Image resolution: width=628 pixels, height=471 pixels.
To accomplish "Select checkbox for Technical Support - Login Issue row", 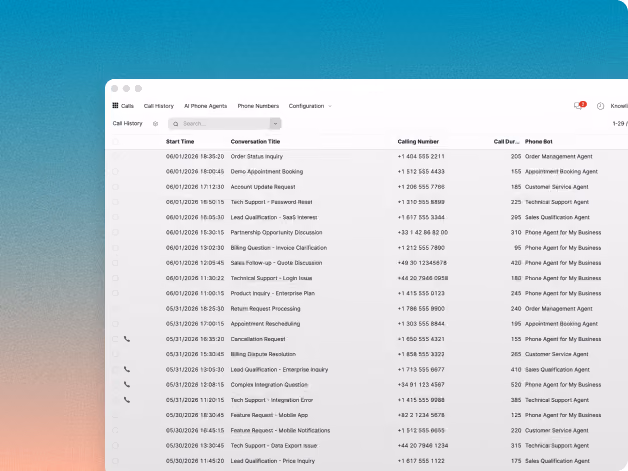I will coord(115,278).
